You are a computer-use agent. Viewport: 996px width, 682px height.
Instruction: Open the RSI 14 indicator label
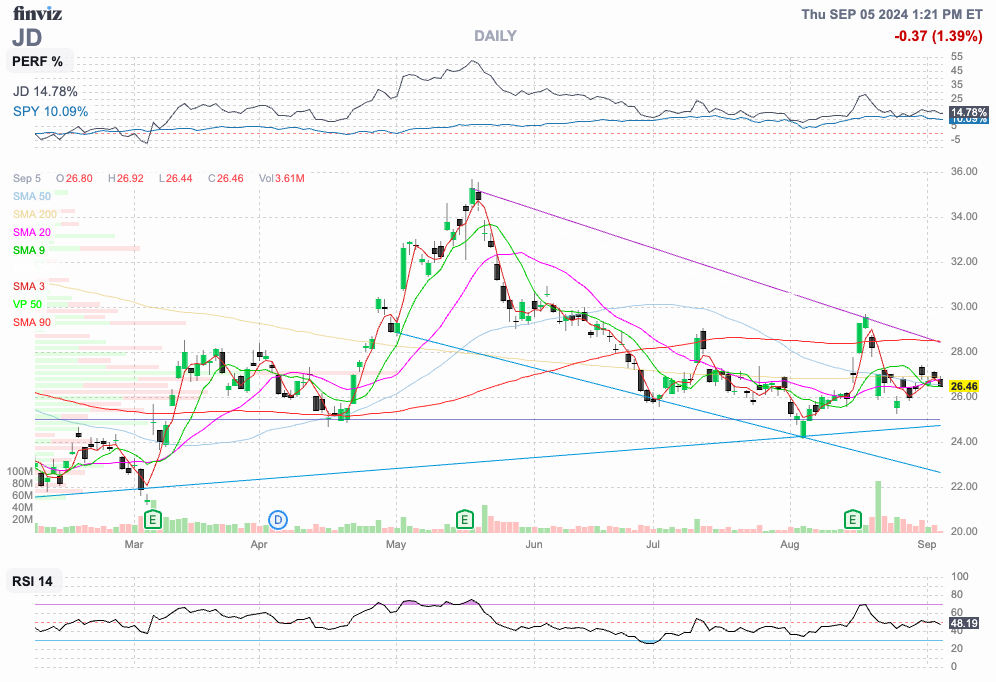(32, 581)
